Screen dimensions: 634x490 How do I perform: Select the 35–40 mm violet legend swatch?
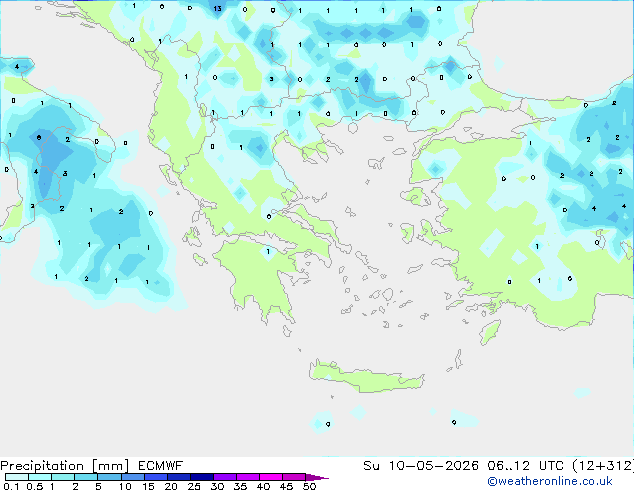pos(247,477)
